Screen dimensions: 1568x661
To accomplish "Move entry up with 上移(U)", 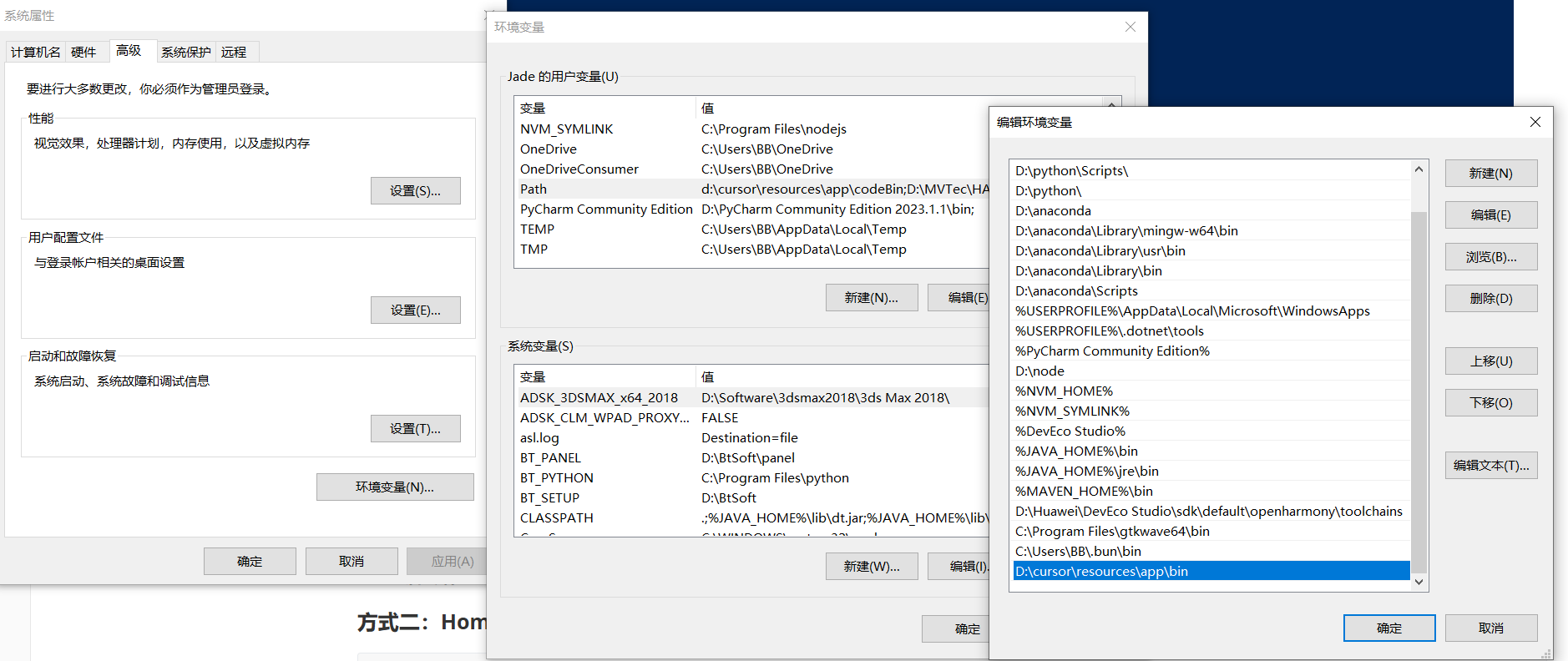I will point(1490,361).
